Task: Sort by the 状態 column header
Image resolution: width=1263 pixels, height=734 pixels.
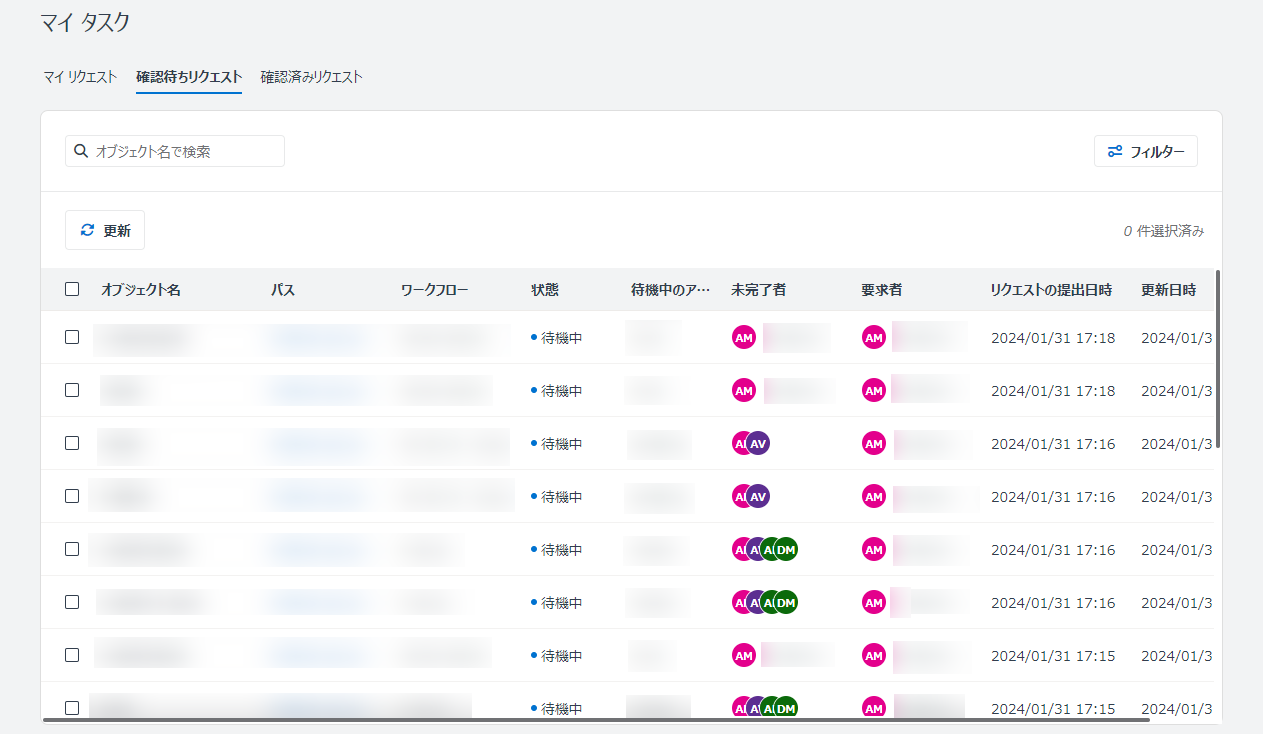Action: click(x=545, y=290)
